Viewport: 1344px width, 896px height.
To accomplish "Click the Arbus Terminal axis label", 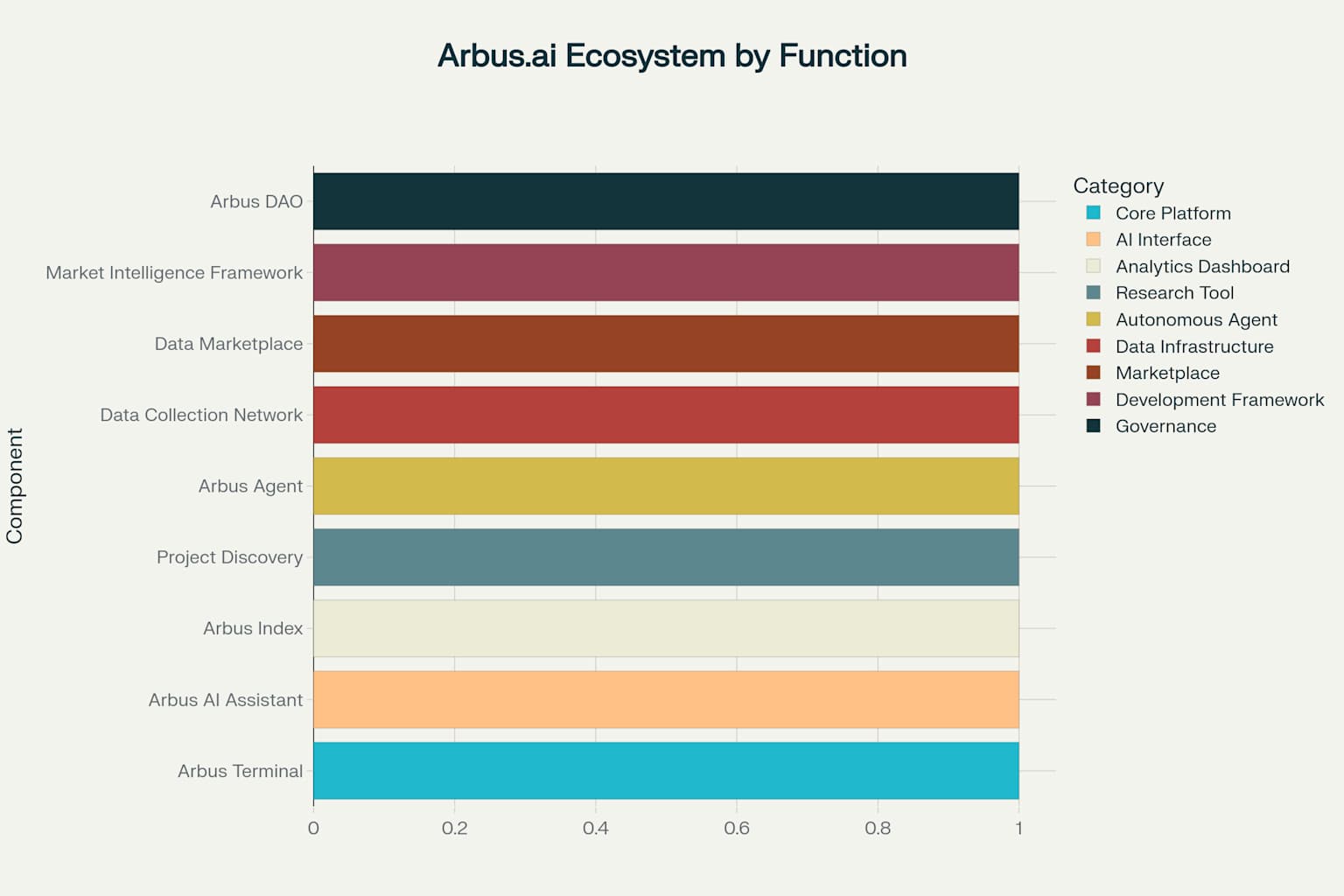I will 240,771.
